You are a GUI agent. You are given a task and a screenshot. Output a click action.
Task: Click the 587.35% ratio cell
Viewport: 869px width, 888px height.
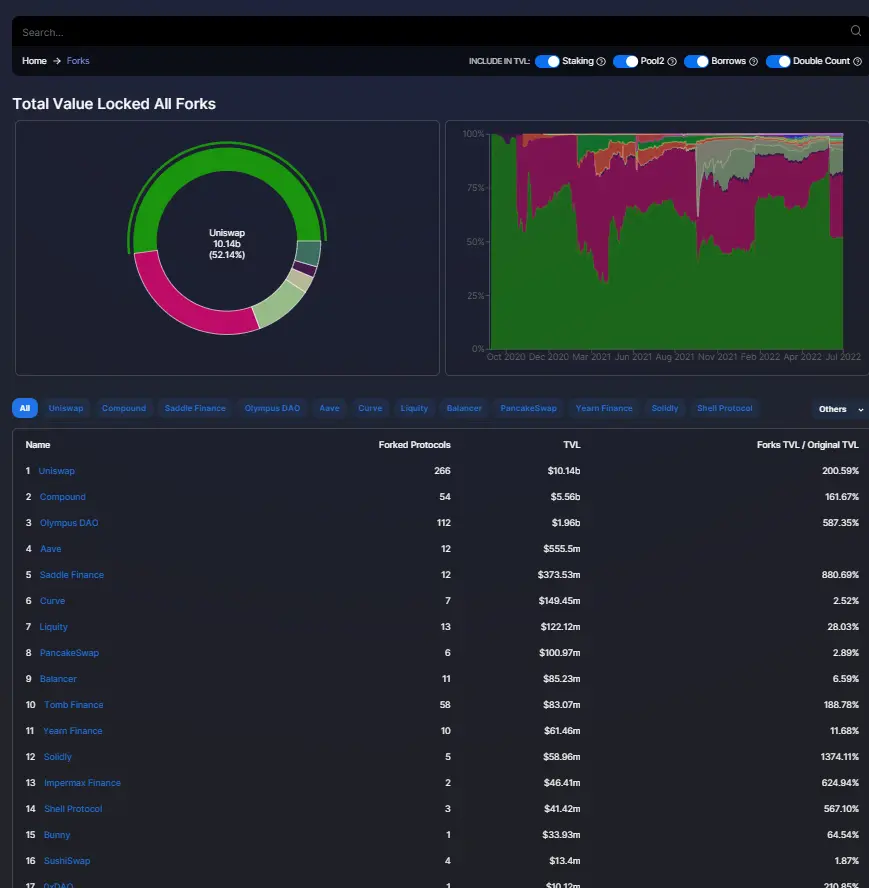click(x=841, y=523)
